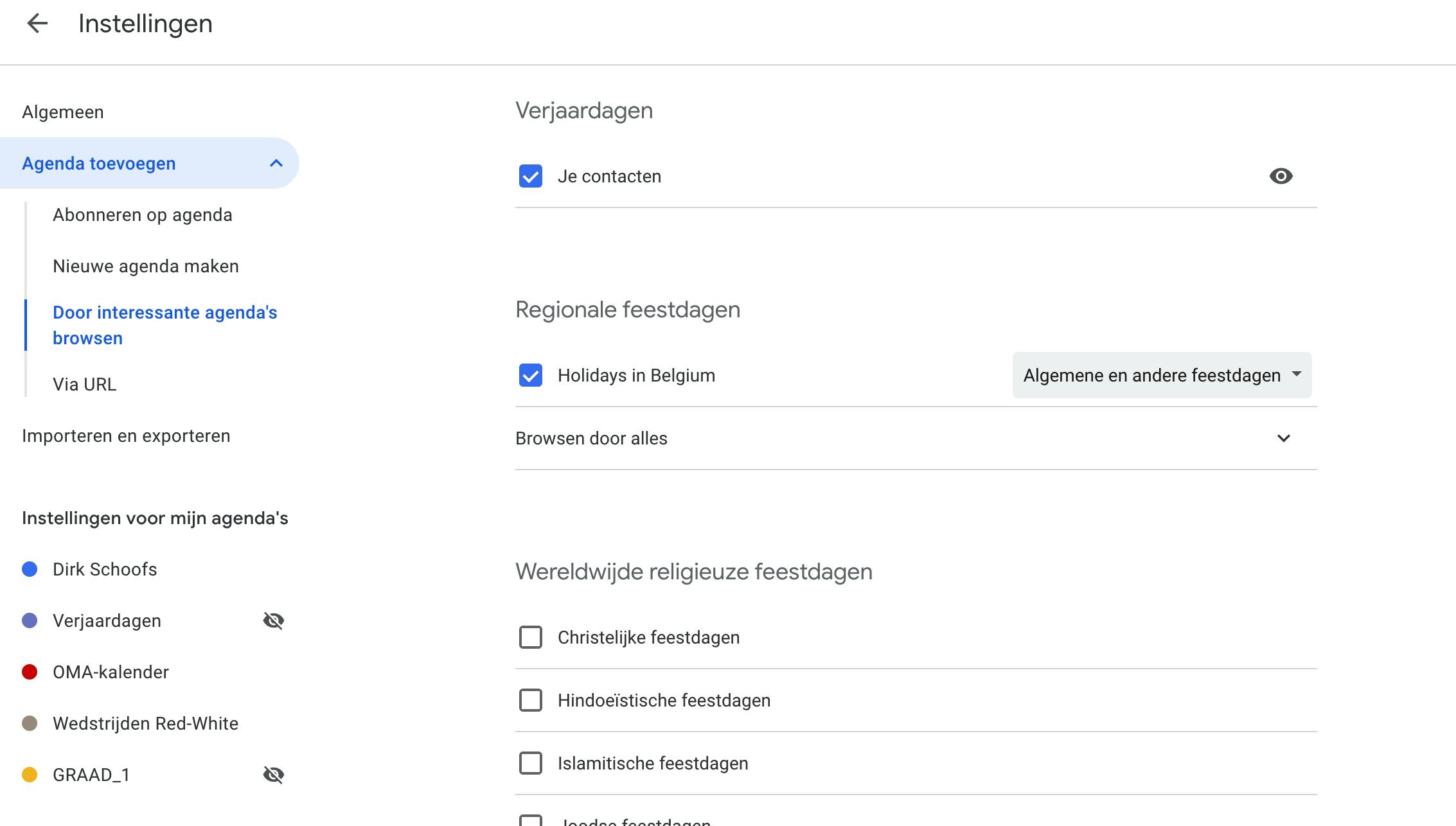1456x826 pixels.
Task: Click the hidden-eye icon next to GRAAD_1
Action: pos(274,775)
